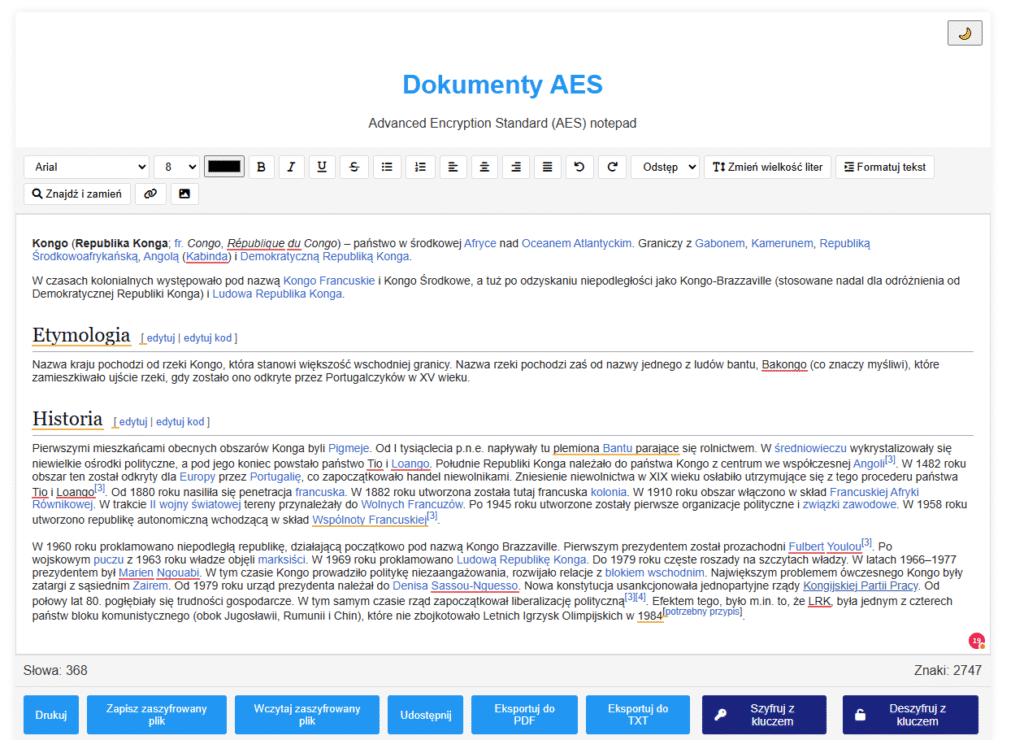The width and height of the screenshot is (1024, 740).
Task: Click the insert image icon
Action: coord(184,194)
